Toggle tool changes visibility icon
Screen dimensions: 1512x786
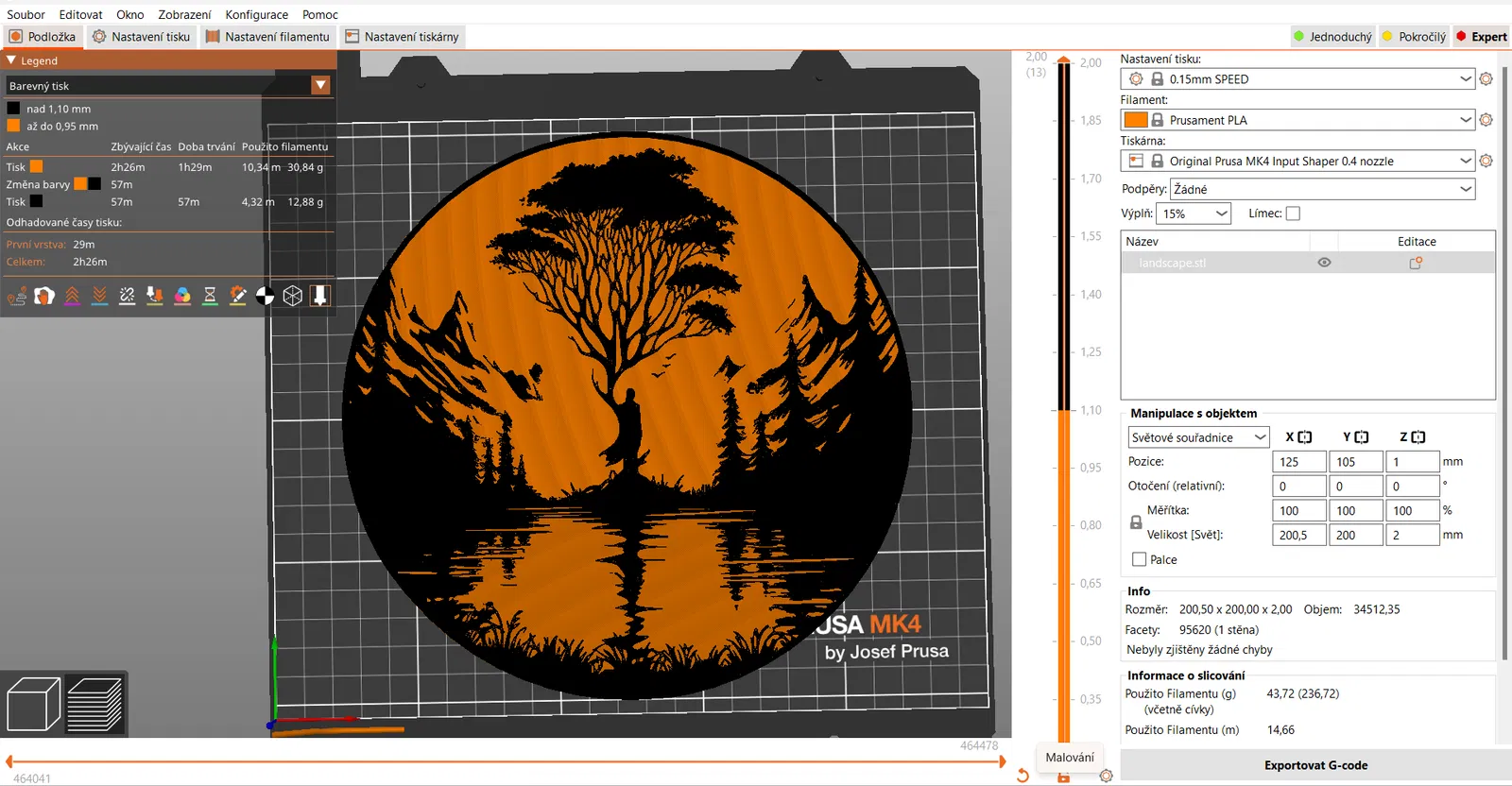(155, 297)
